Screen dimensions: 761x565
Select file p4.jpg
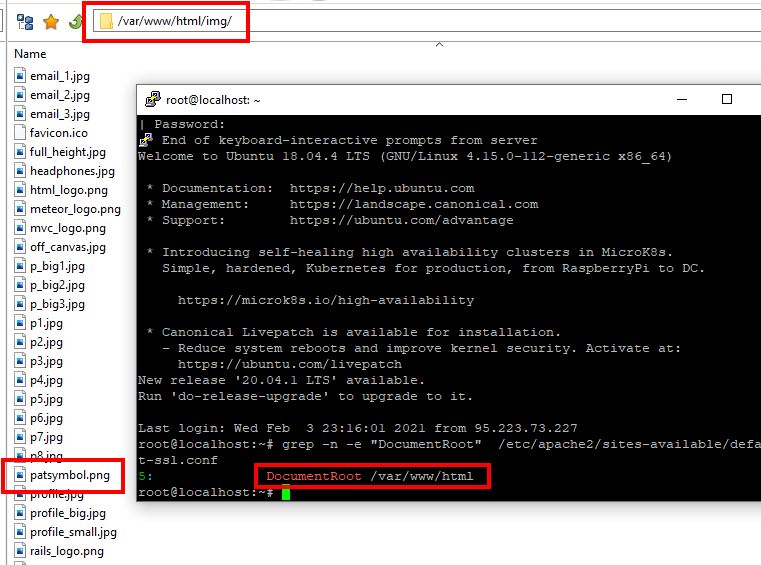click(46, 380)
